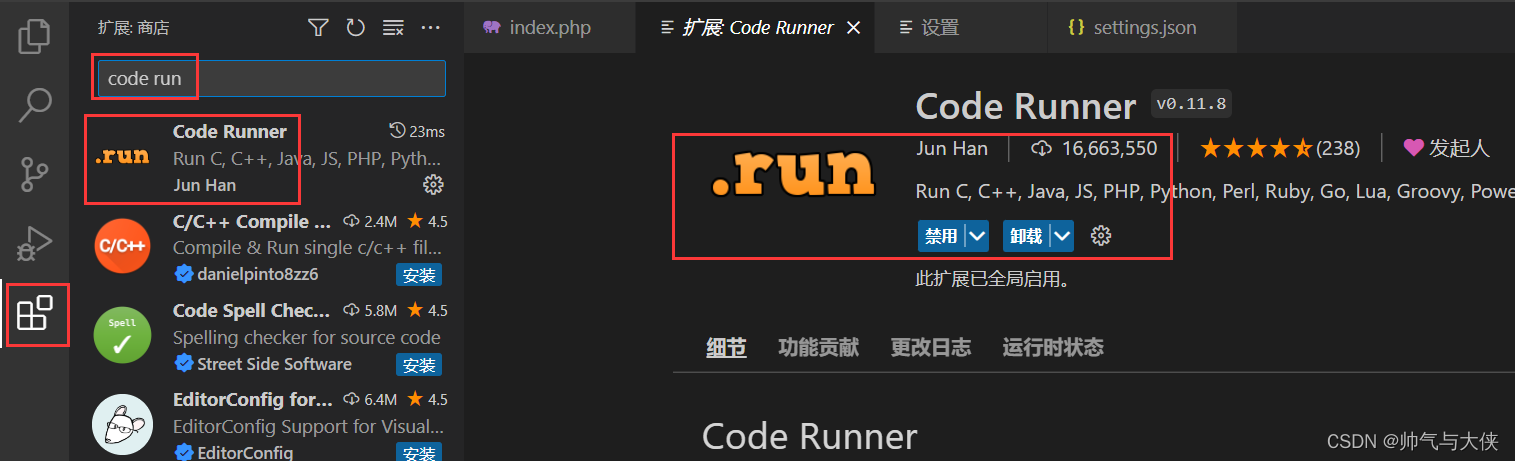The image size is (1515, 461).
Task: Install the EditorConfig extension
Action: [419, 453]
